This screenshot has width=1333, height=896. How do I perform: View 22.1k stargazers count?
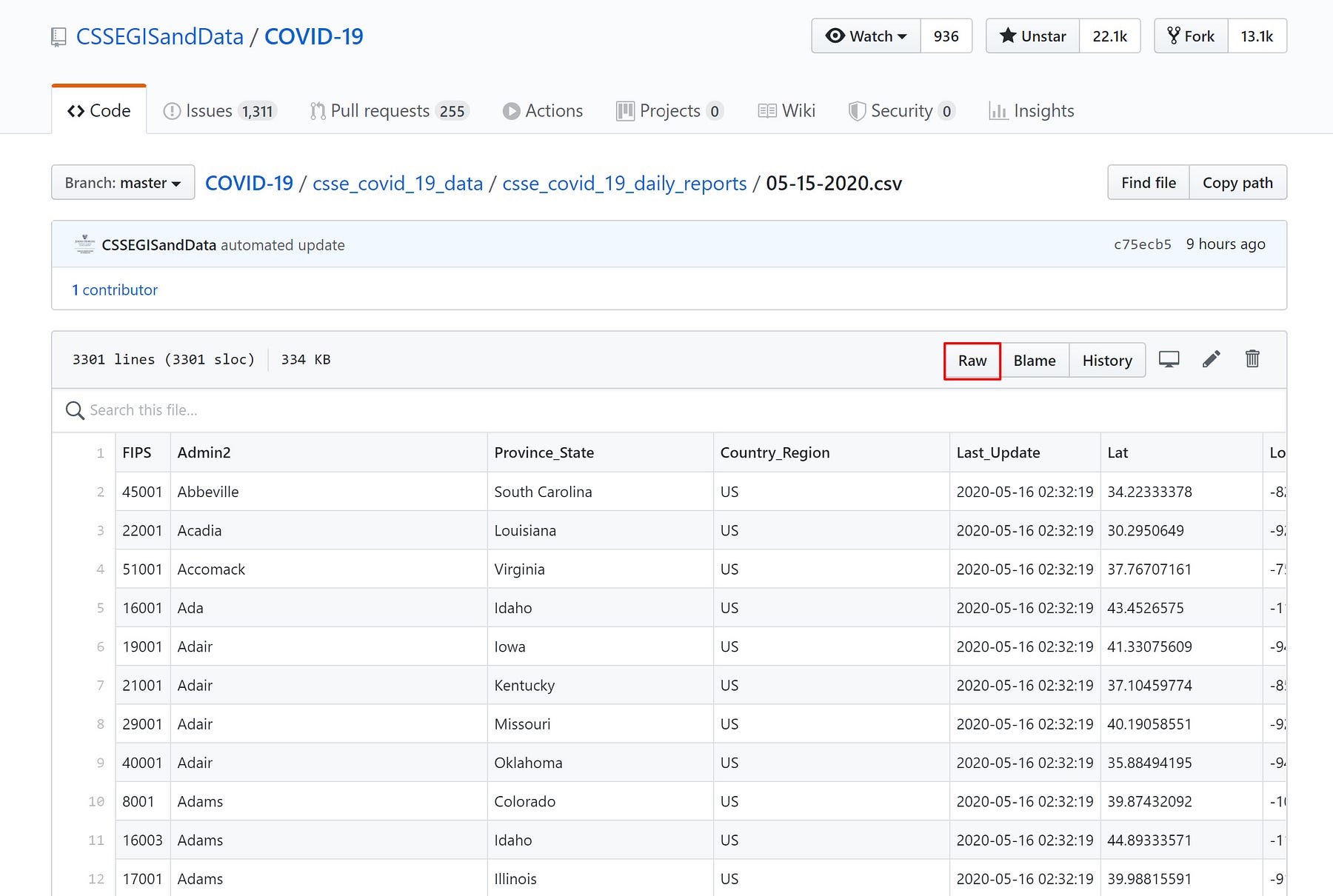[1110, 36]
